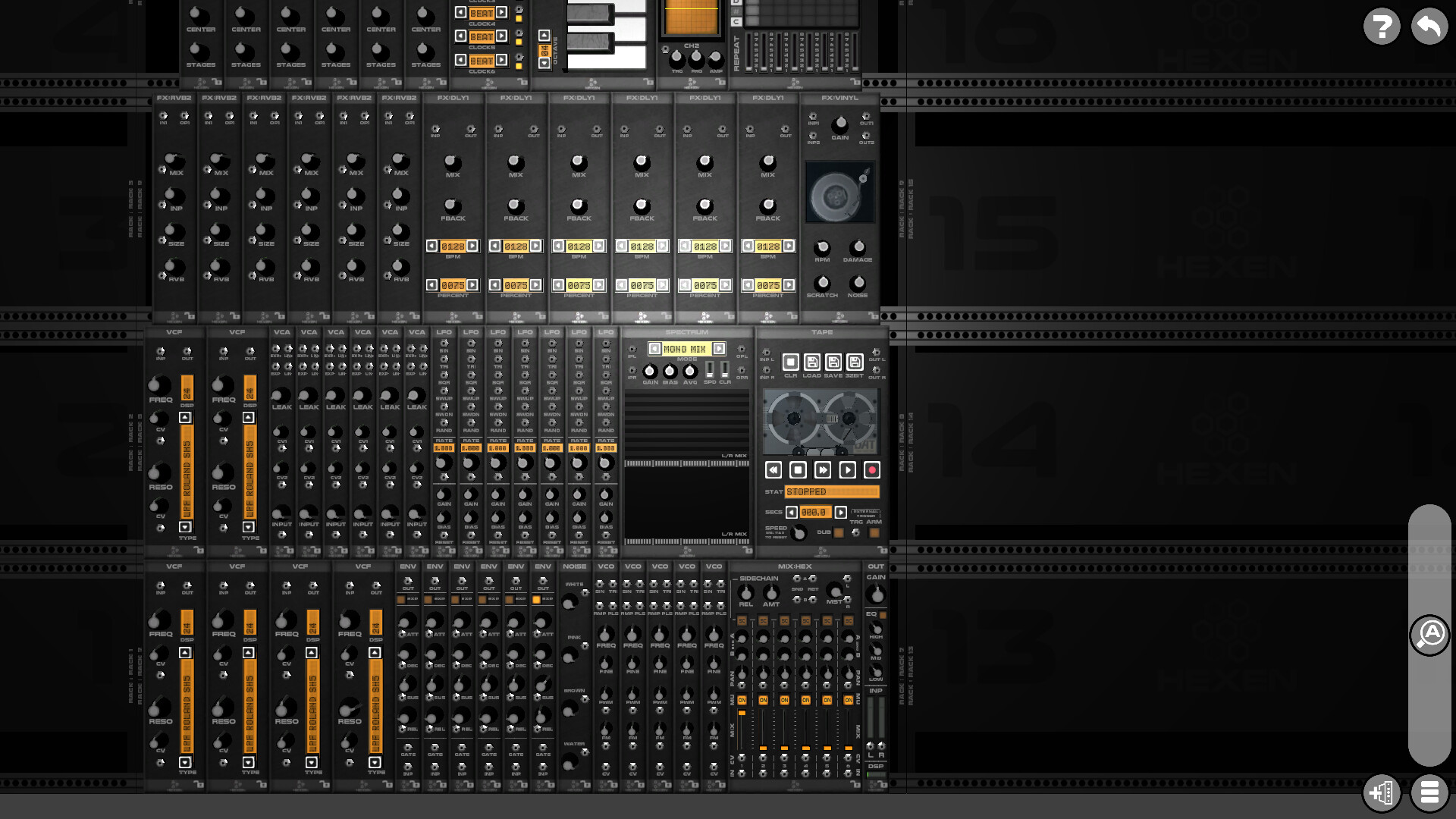The image size is (1456, 819).
Task: Click the undo arrow icon at top right
Action: (x=1429, y=26)
